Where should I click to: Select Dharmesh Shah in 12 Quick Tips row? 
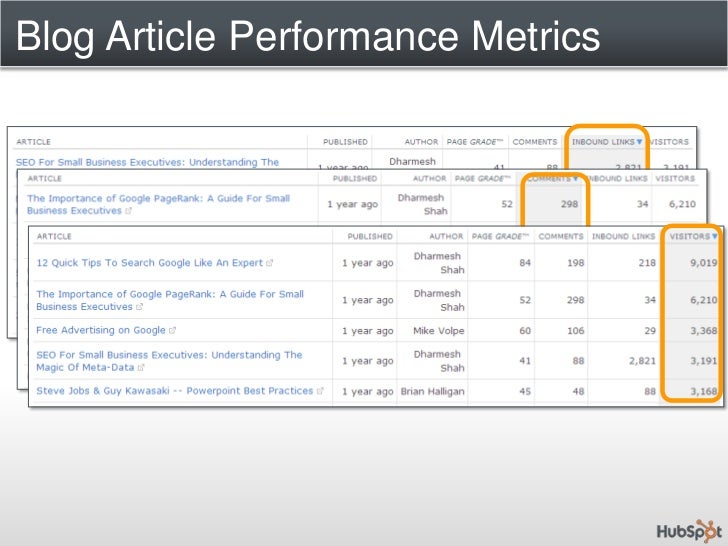pyautogui.click(x=439, y=263)
